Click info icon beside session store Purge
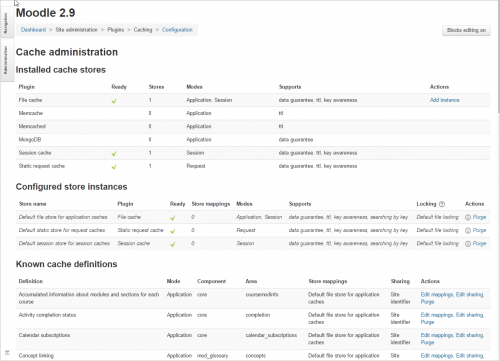The height and width of the screenshot is (361, 500). pos(468,244)
